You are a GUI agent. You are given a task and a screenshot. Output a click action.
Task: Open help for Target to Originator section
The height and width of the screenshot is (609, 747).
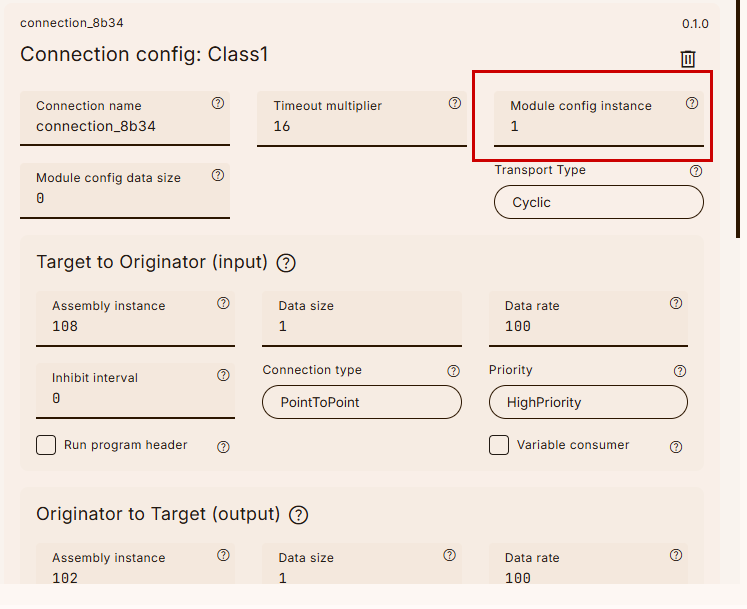click(286, 263)
